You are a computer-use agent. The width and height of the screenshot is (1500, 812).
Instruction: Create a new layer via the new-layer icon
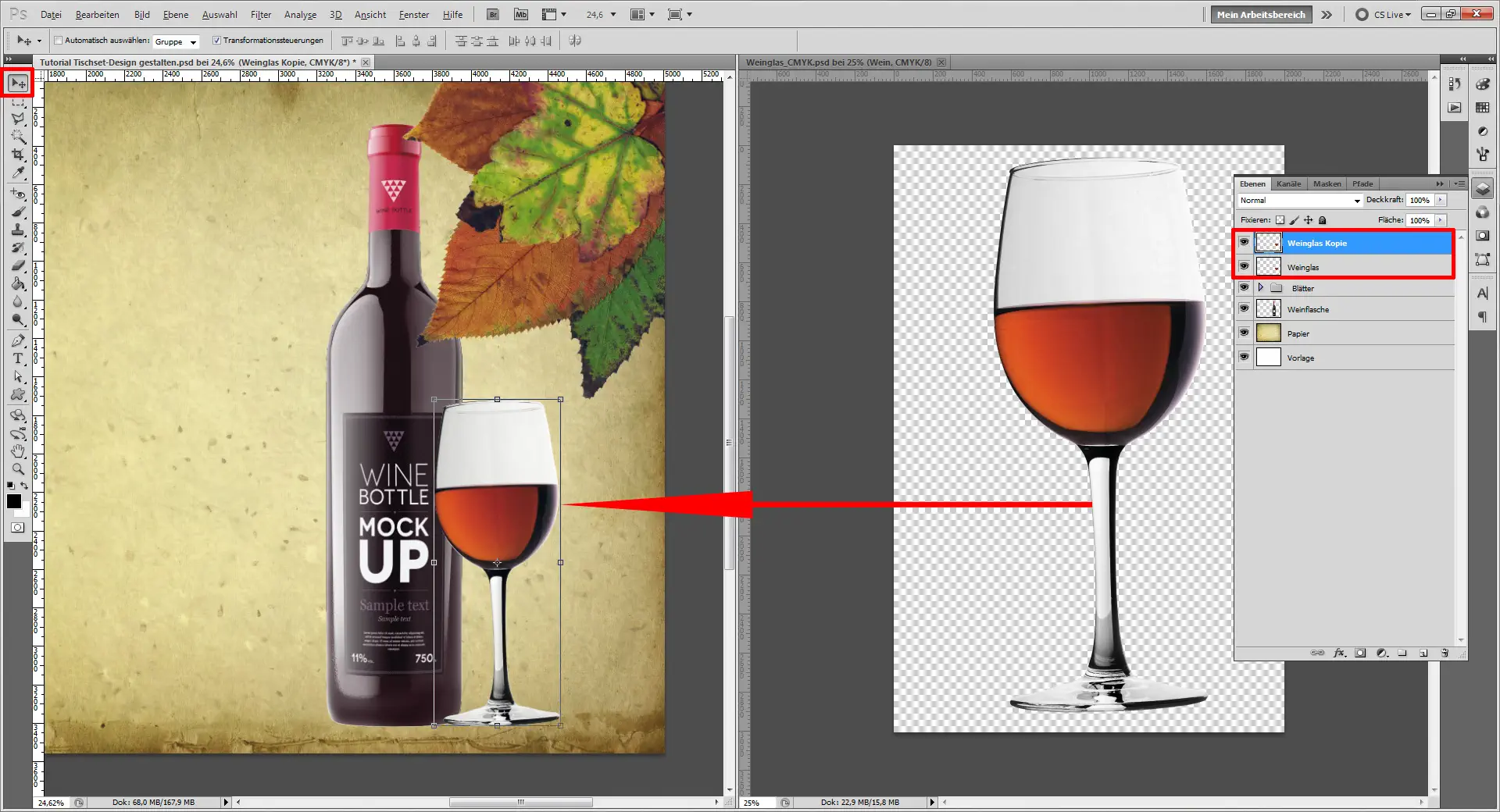(1423, 653)
